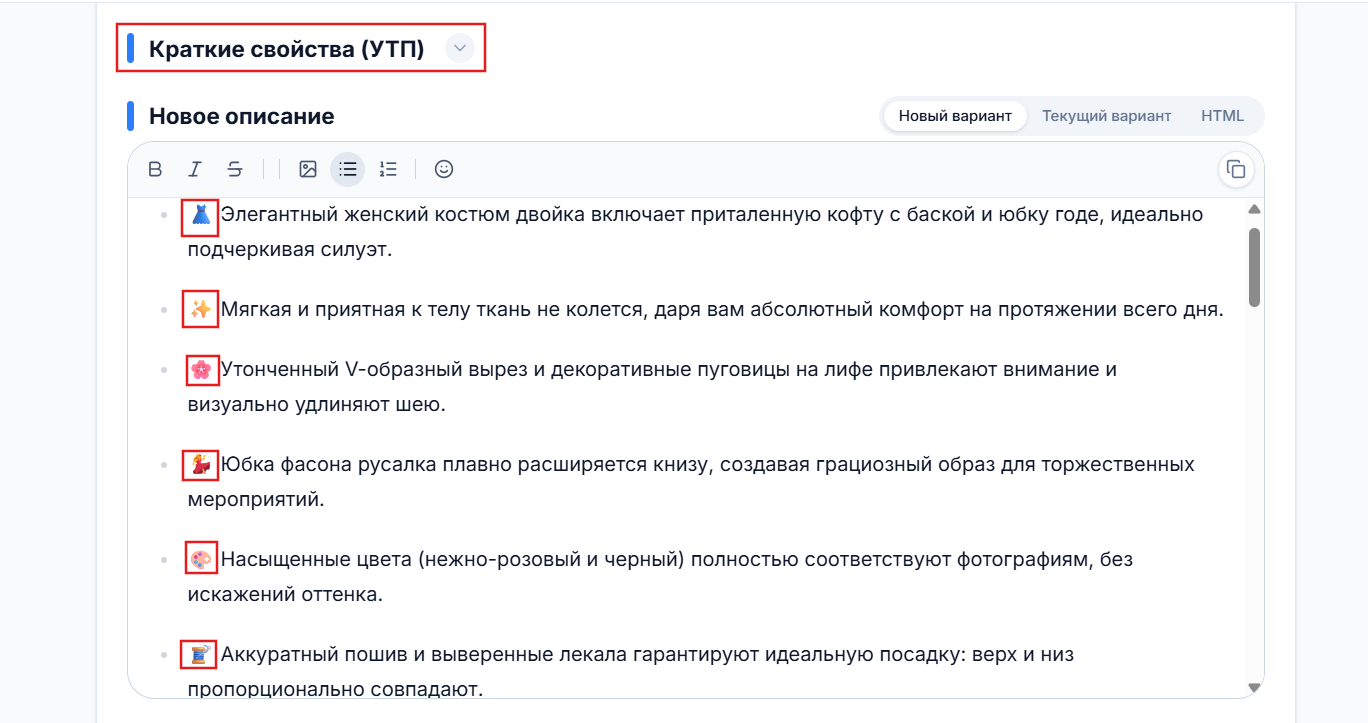The height and width of the screenshot is (723, 1368).
Task: Click the sparkles emoji before Мягкая
Action: pos(200,310)
